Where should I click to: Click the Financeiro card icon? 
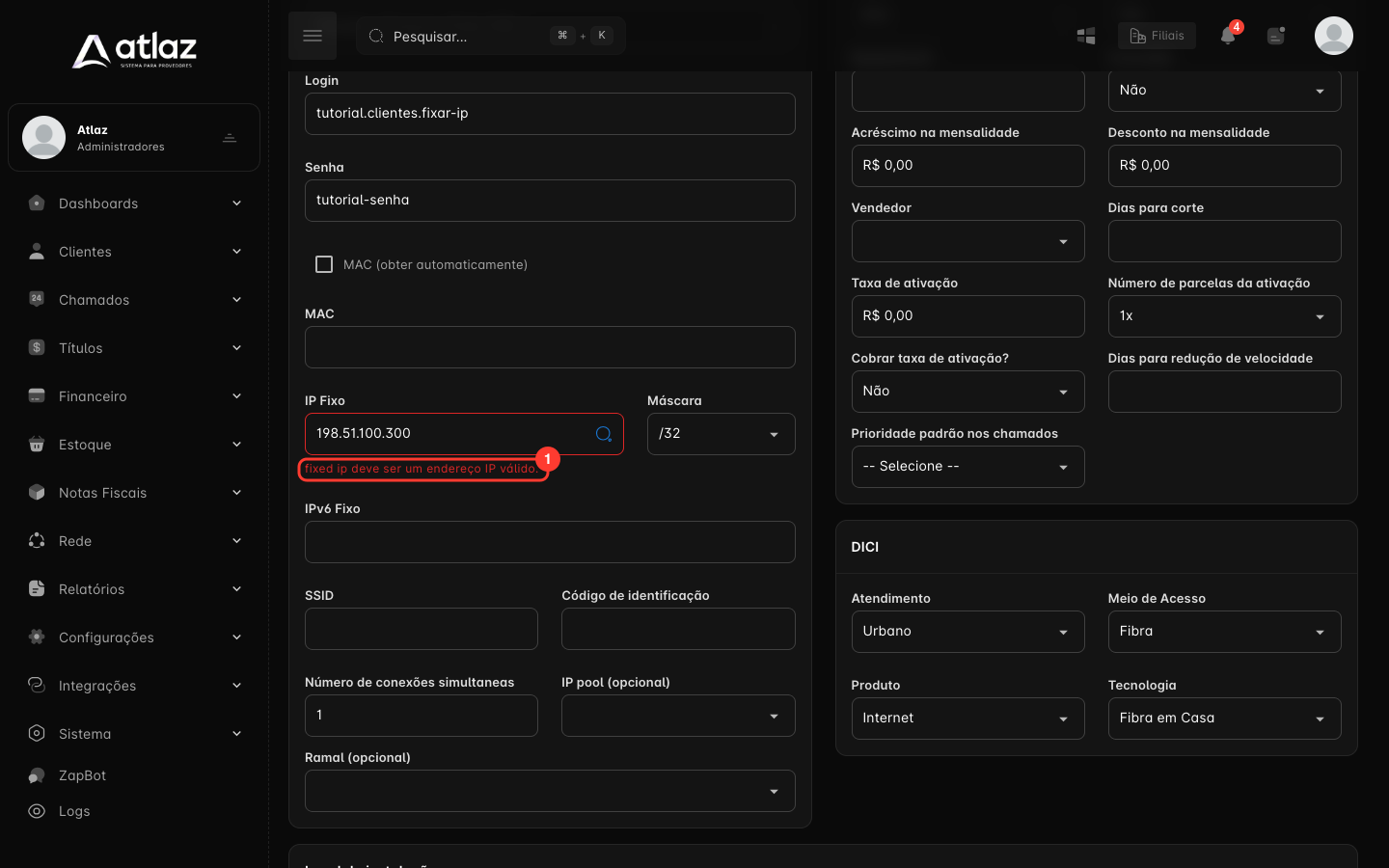[x=37, y=395]
